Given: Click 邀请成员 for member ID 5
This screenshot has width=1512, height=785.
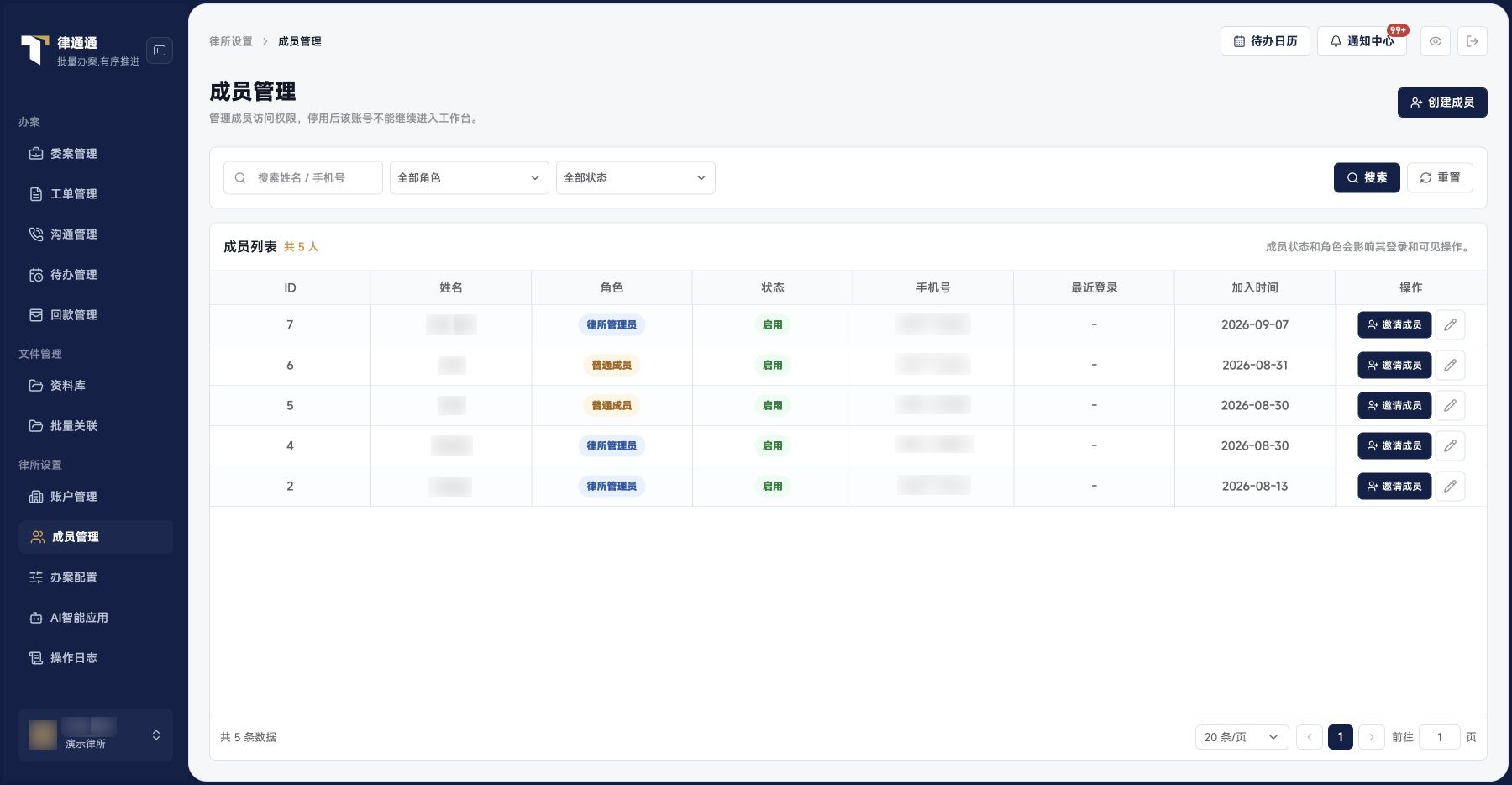Looking at the screenshot, I should click(x=1394, y=405).
